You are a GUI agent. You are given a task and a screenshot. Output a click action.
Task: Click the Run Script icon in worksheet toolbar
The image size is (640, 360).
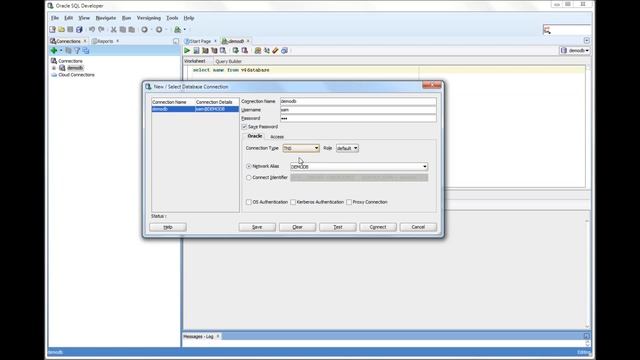pyautogui.click(x=196, y=51)
